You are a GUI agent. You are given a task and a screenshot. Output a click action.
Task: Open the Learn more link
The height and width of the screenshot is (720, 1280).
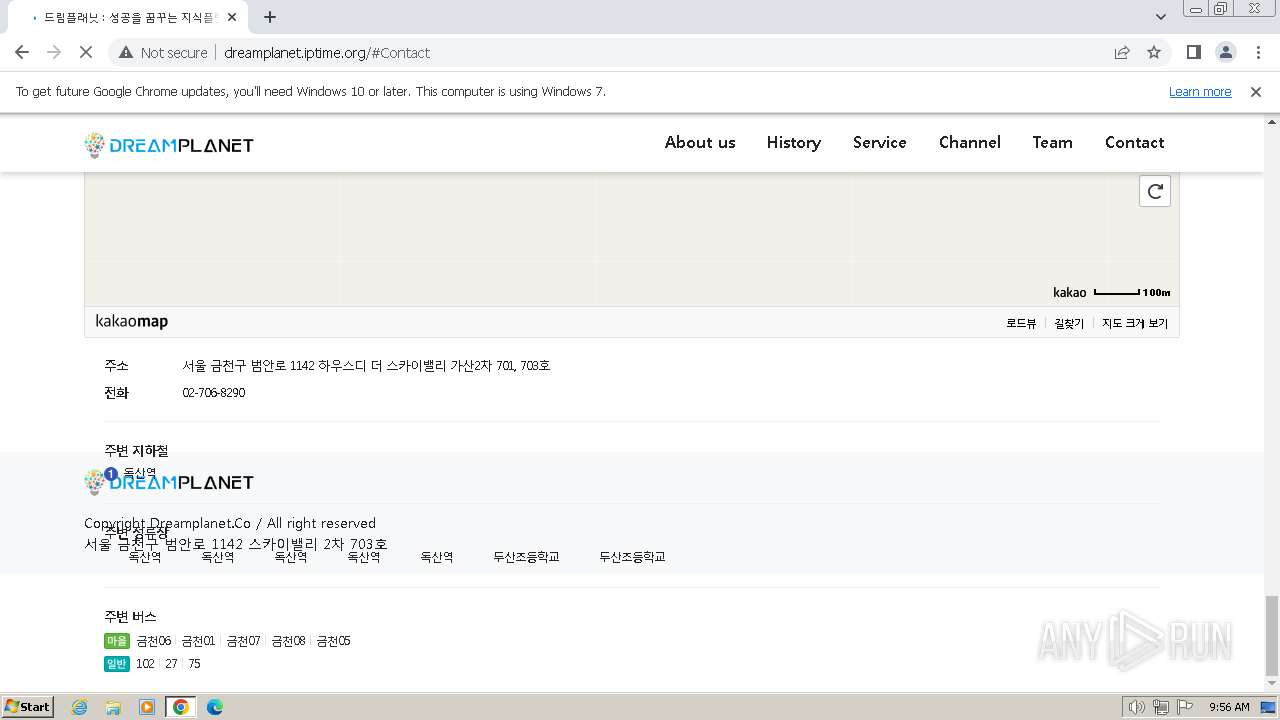tap(1200, 91)
